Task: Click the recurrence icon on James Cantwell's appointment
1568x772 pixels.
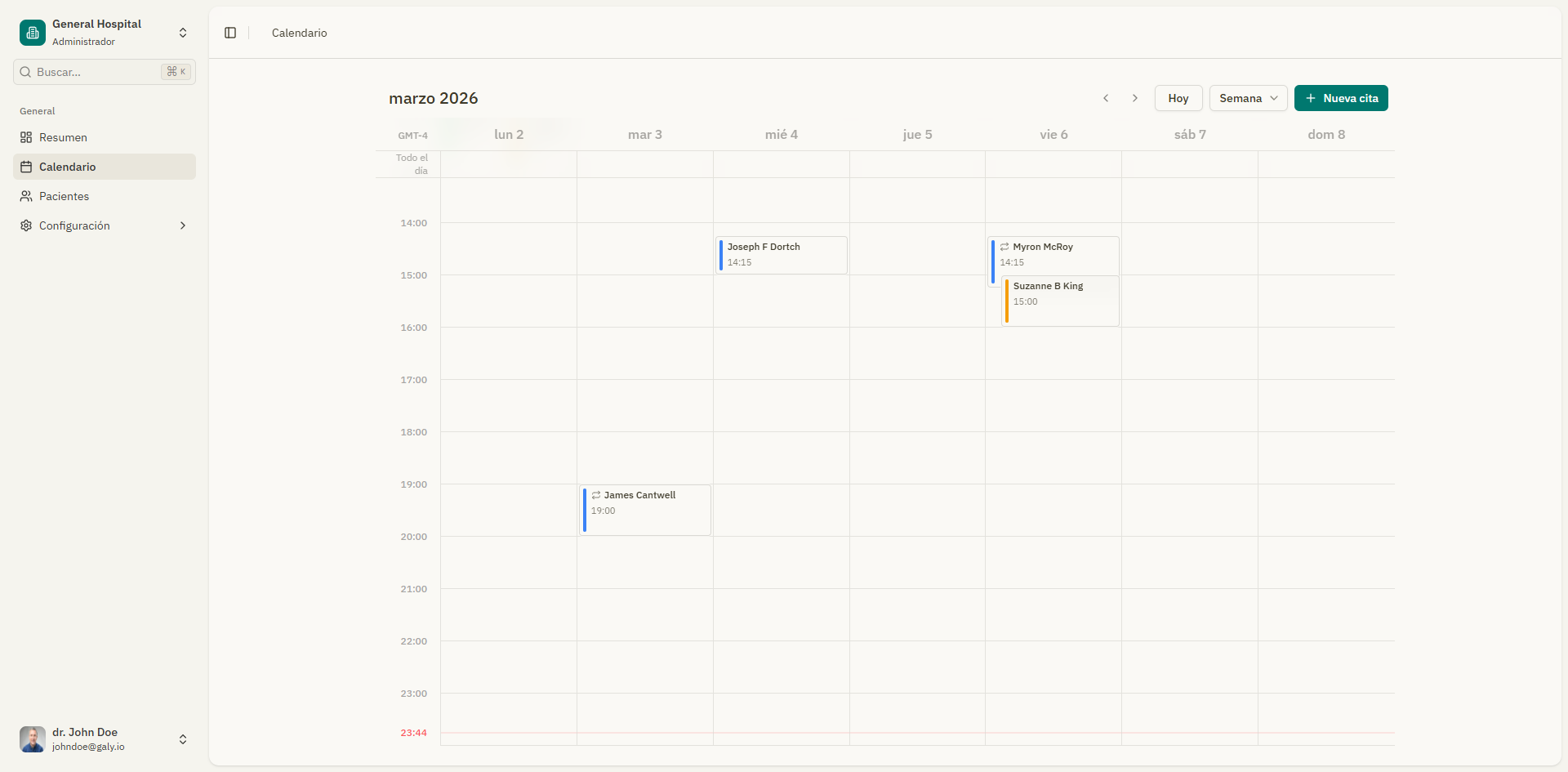Action: point(596,494)
